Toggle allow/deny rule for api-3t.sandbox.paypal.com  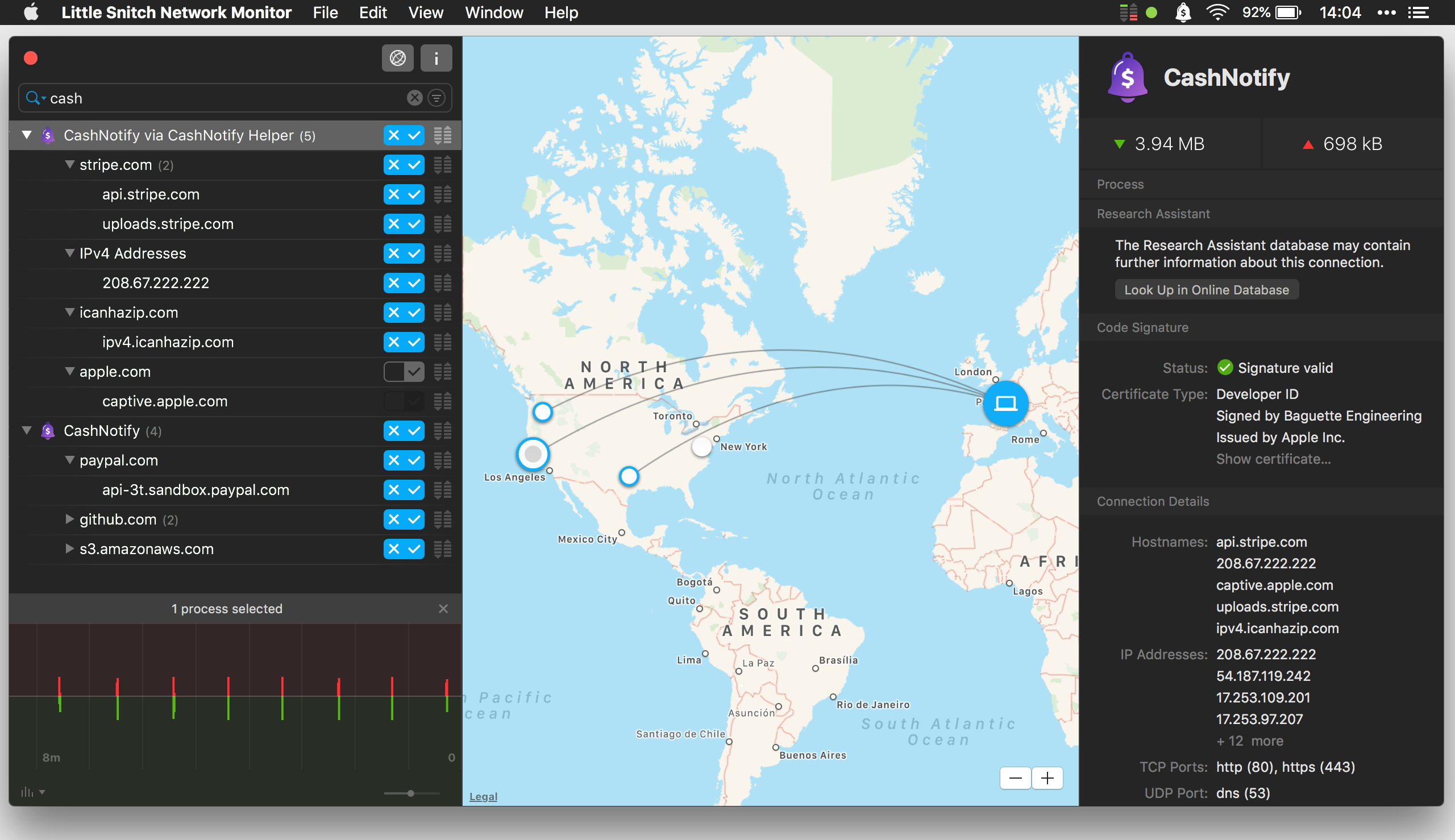pyautogui.click(x=404, y=490)
